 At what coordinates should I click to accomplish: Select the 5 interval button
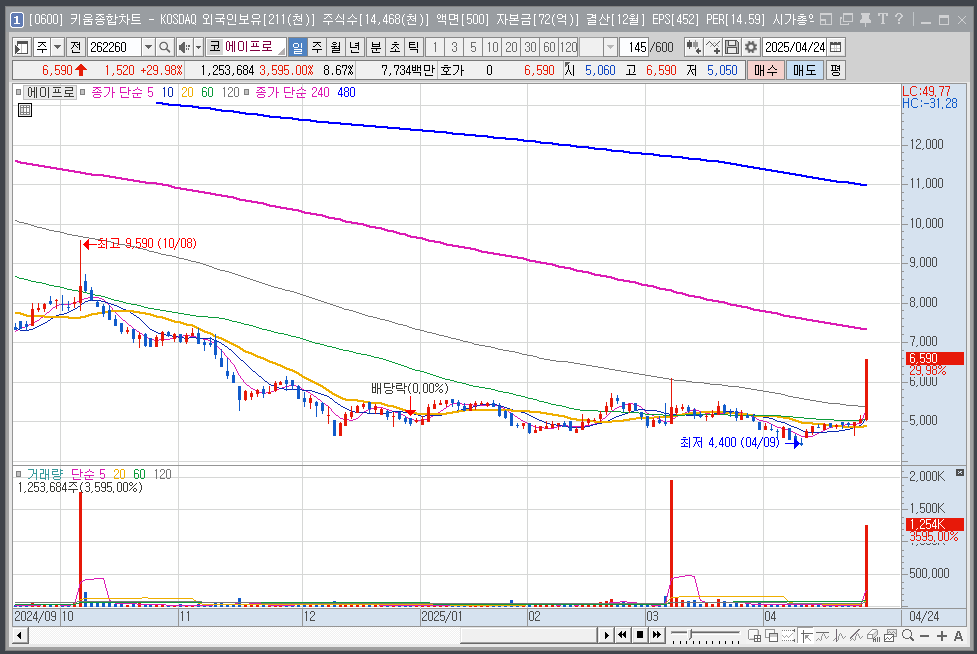click(474, 47)
